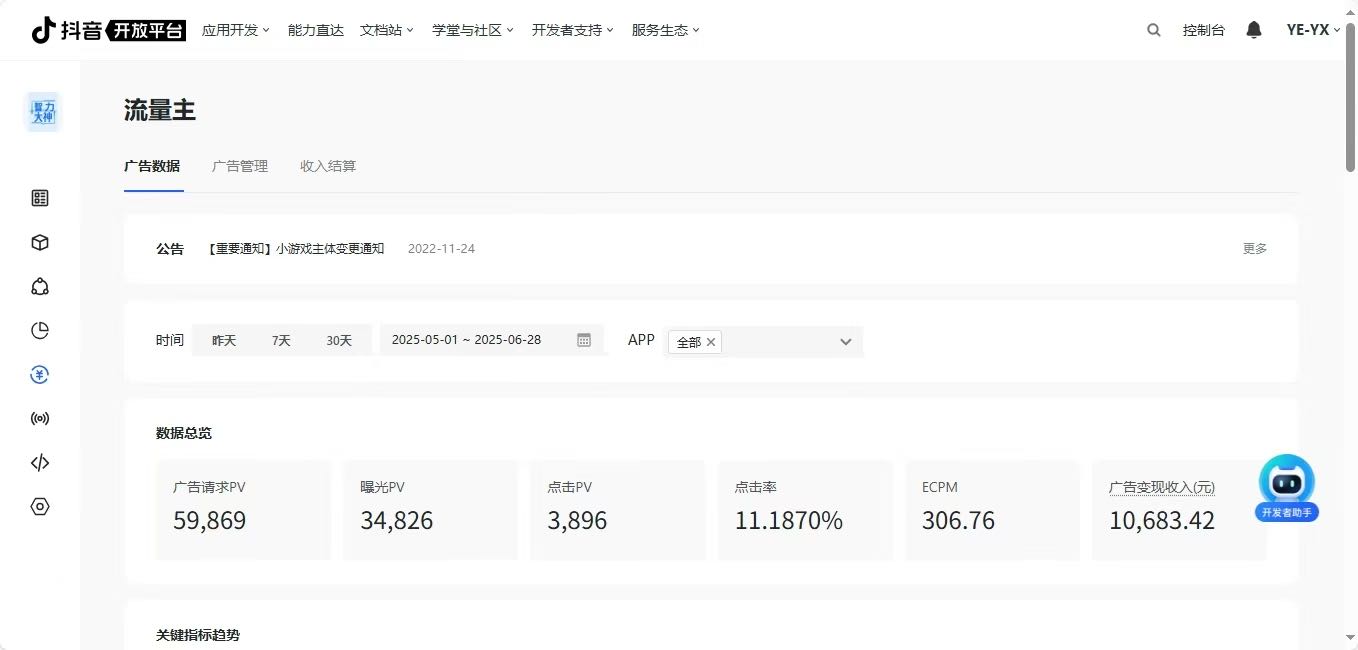
Task: Click the revenue value 10,683.42
Action: coord(1162,521)
